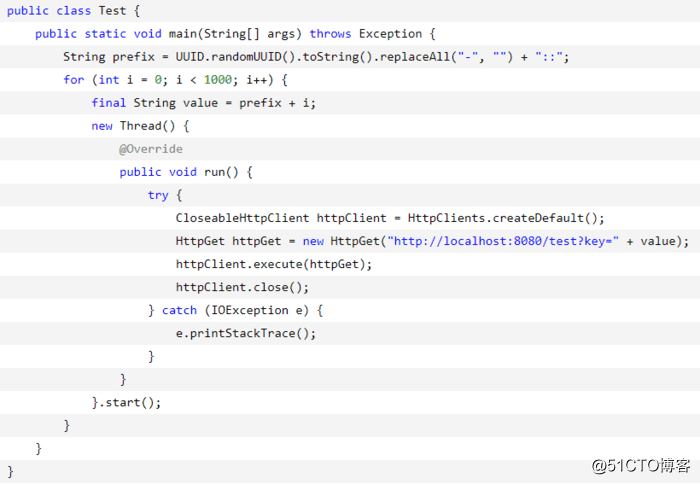
Task: Click 'HttpClients.createDefault();' call
Action: point(506,218)
